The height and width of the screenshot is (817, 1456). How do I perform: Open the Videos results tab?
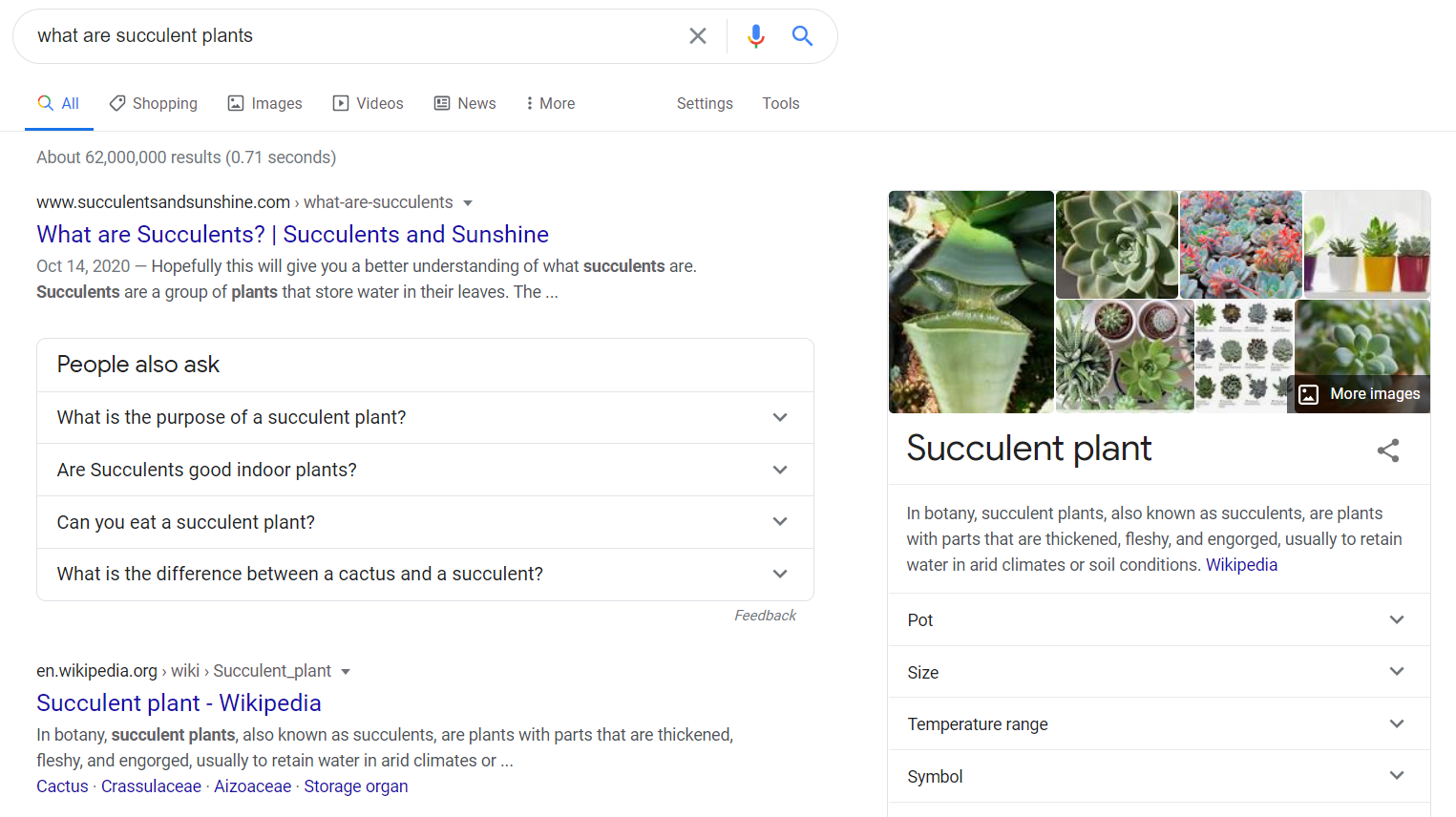point(368,103)
